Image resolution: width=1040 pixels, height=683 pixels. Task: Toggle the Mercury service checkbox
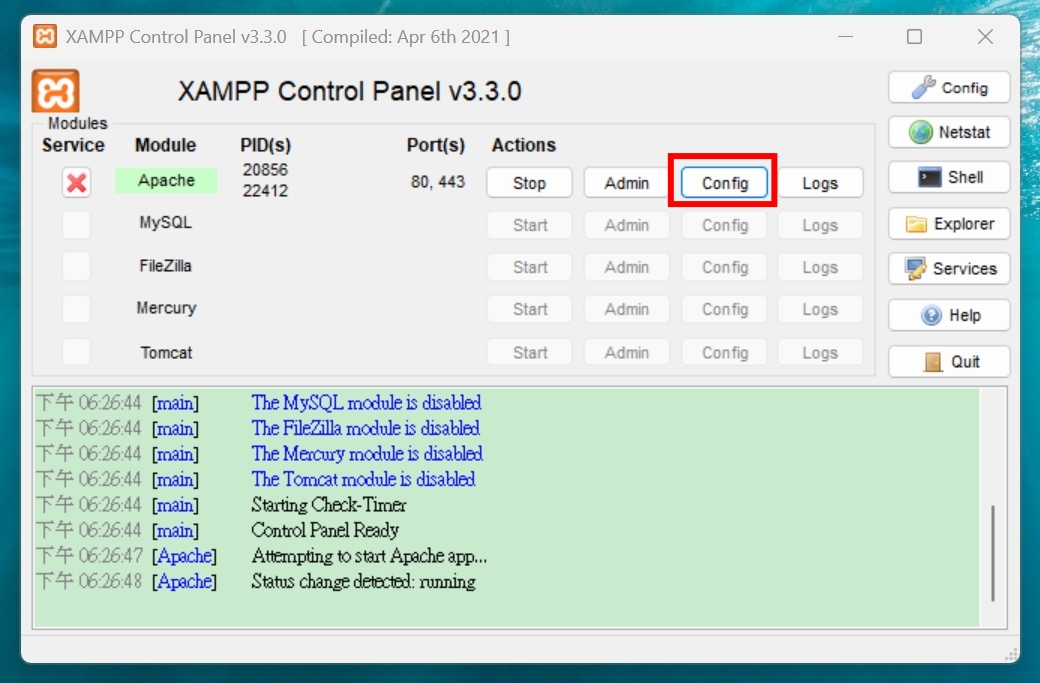tap(76, 309)
